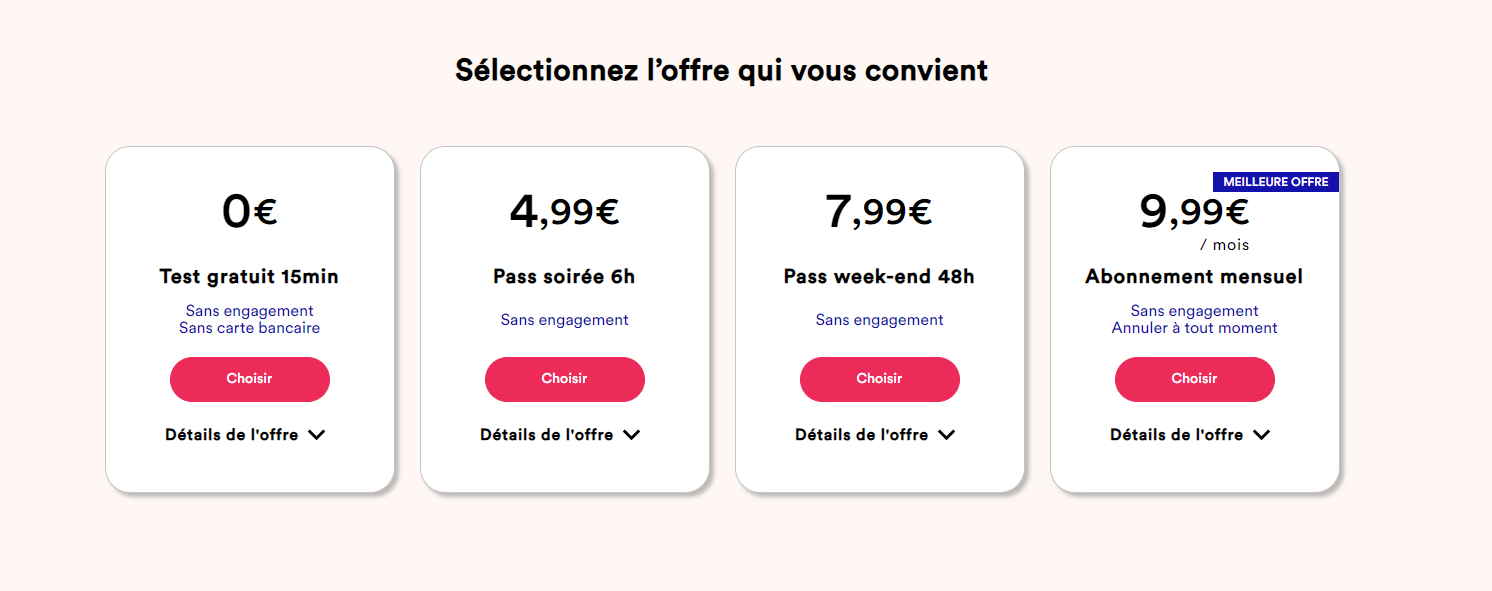Click the chevron arrow in the Pass soirée card
The height and width of the screenshot is (591, 1492).
click(x=632, y=435)
